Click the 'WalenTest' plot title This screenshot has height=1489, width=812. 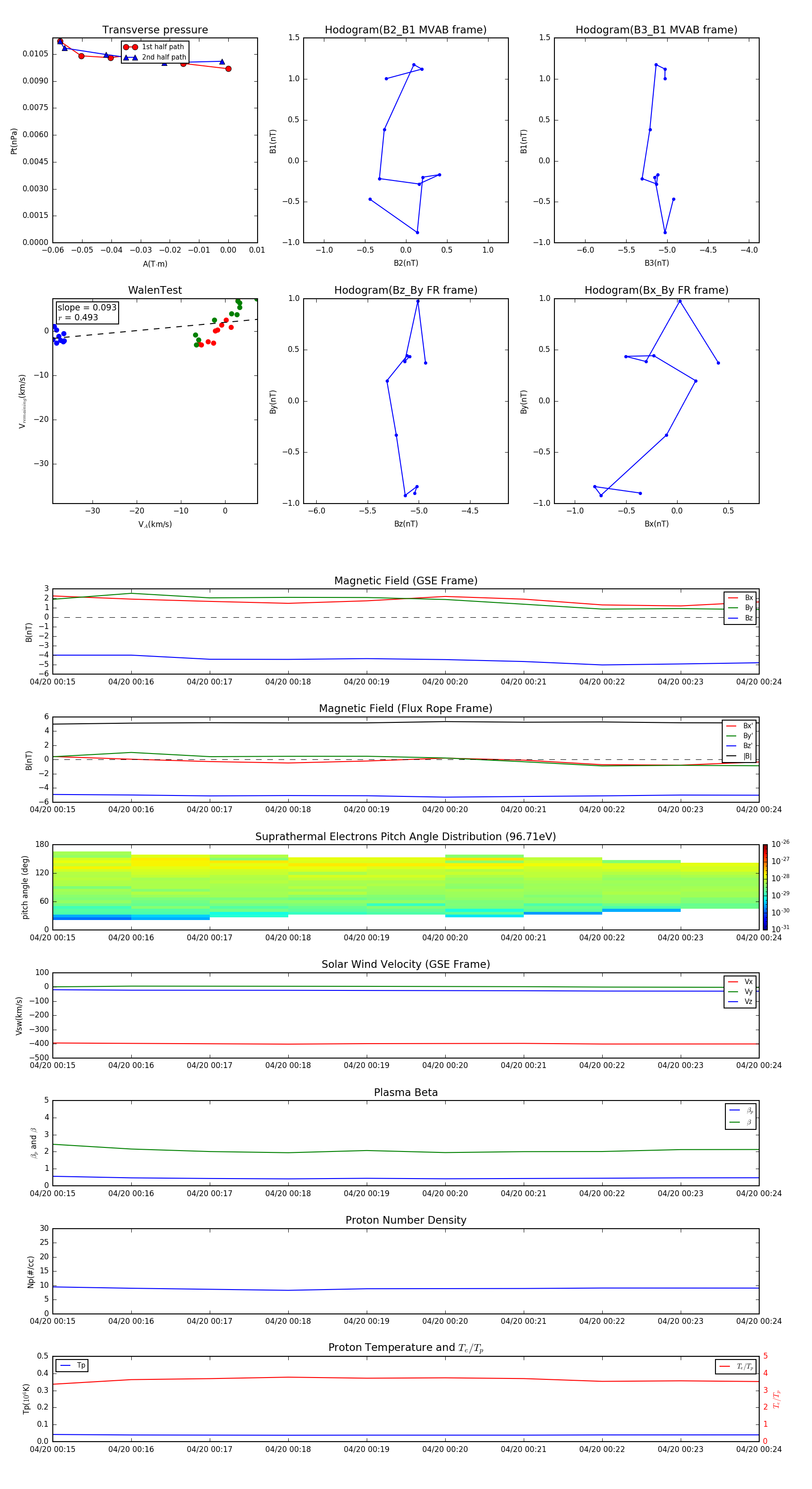(155, 290)
